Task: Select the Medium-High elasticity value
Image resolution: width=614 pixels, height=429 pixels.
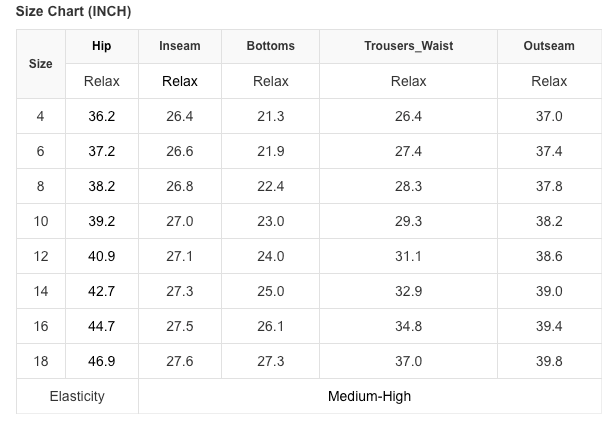Action: (369, 396)
